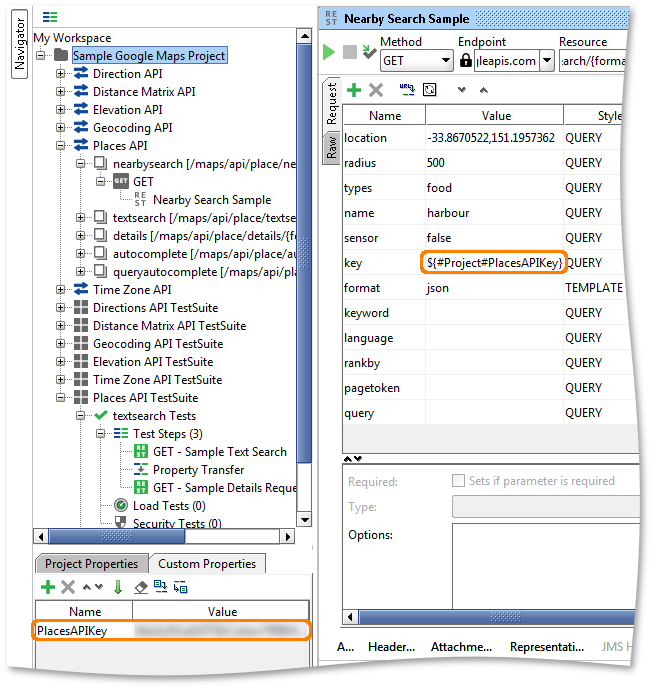
Task: Remove selected request parameter with X icon
Action: tap(376, 90)
